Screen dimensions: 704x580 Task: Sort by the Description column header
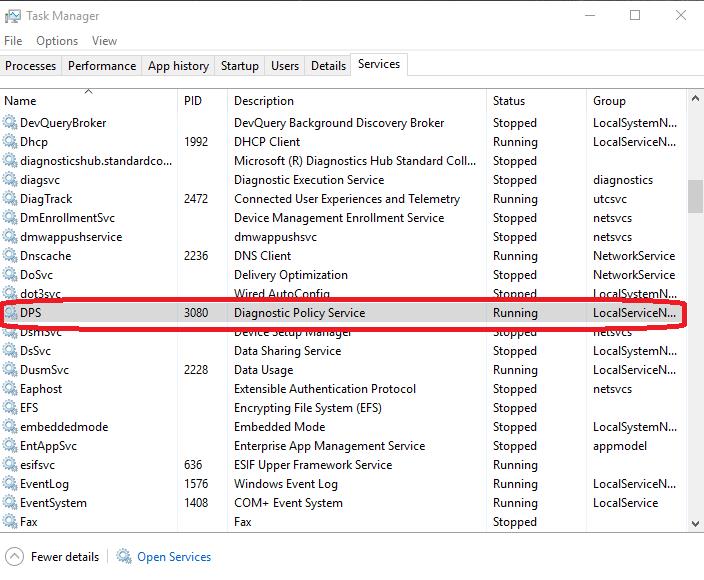click(x=357, y=101)
